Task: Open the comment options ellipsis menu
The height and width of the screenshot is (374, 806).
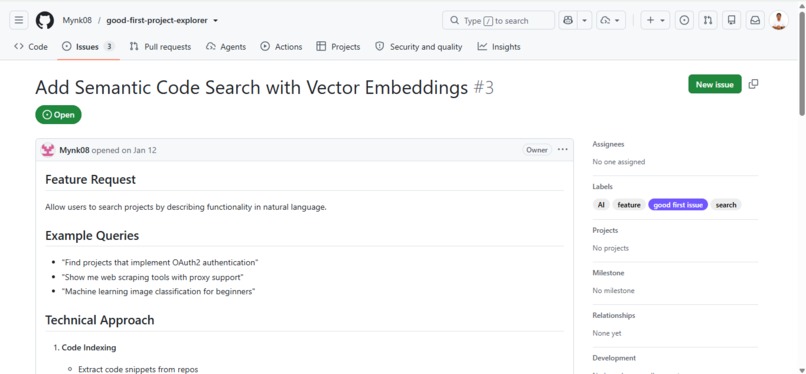Action: [563, 149]
